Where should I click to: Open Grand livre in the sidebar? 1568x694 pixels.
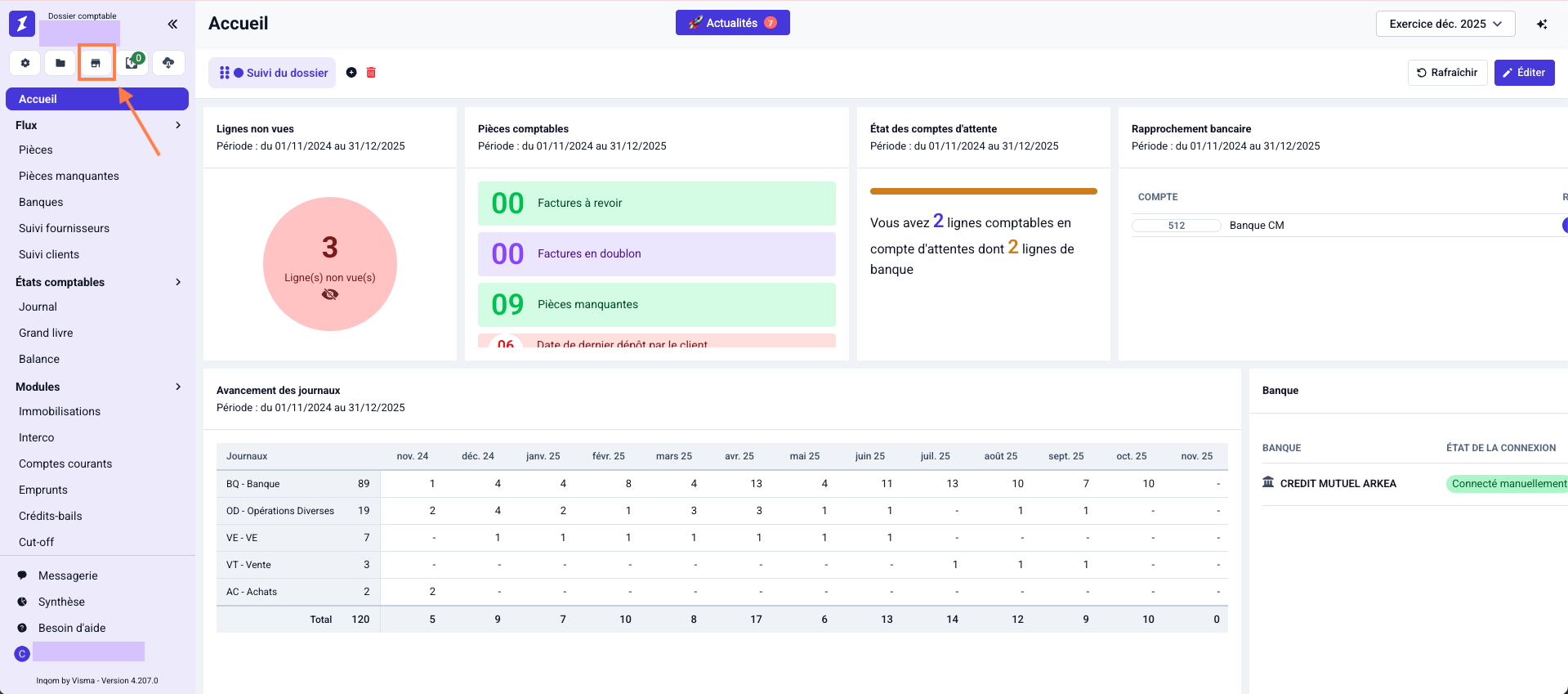[46, 333]
